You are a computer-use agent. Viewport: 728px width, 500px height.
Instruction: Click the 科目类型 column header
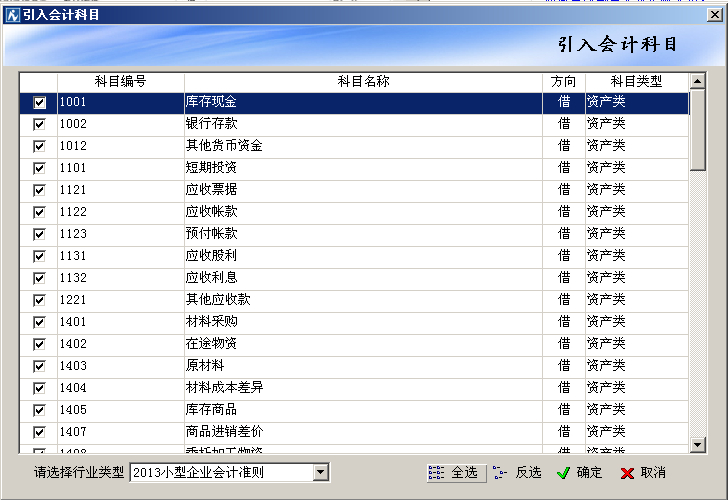coord(637,82)
